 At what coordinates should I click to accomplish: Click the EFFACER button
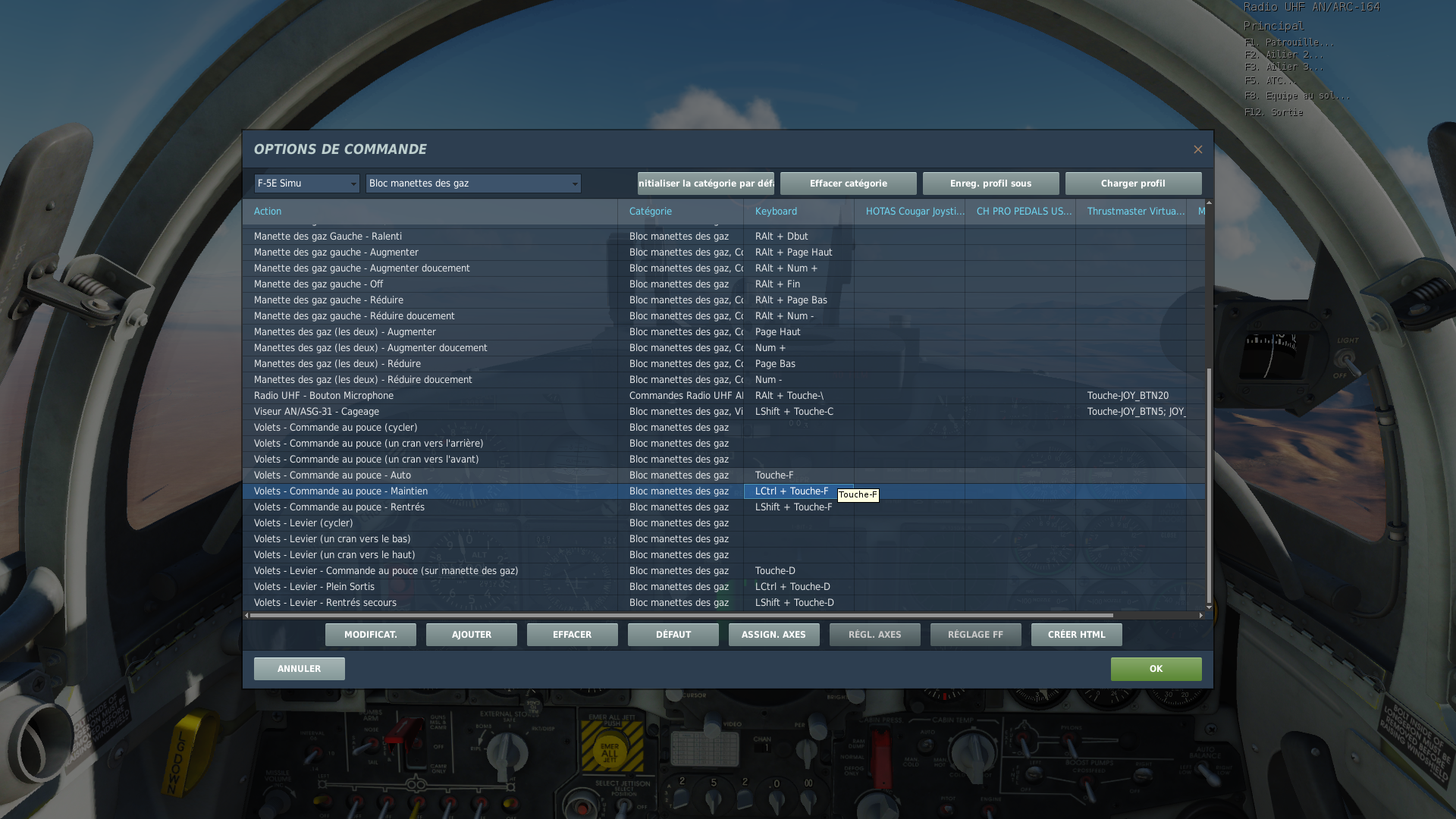tap(572, 635)
